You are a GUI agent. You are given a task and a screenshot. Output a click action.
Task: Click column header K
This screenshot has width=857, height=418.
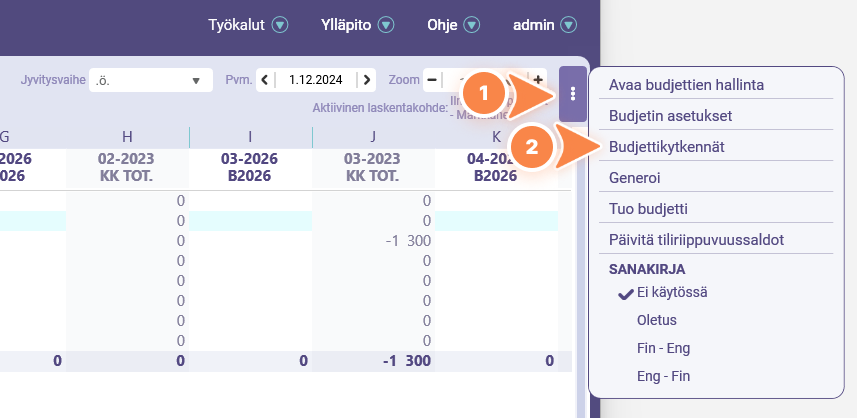pos(496,137)
